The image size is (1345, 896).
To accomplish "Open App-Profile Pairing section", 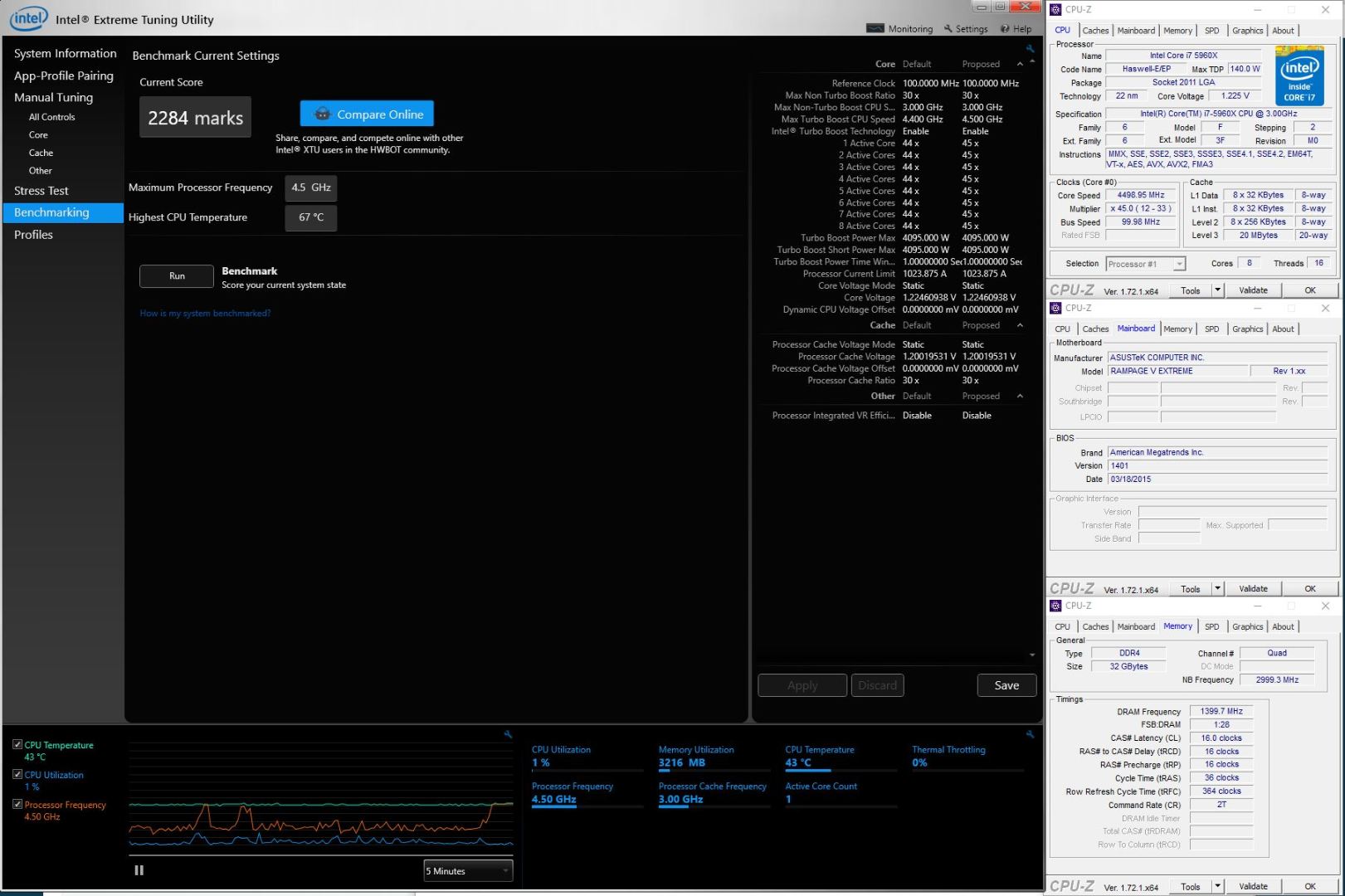I will point(64,75).
